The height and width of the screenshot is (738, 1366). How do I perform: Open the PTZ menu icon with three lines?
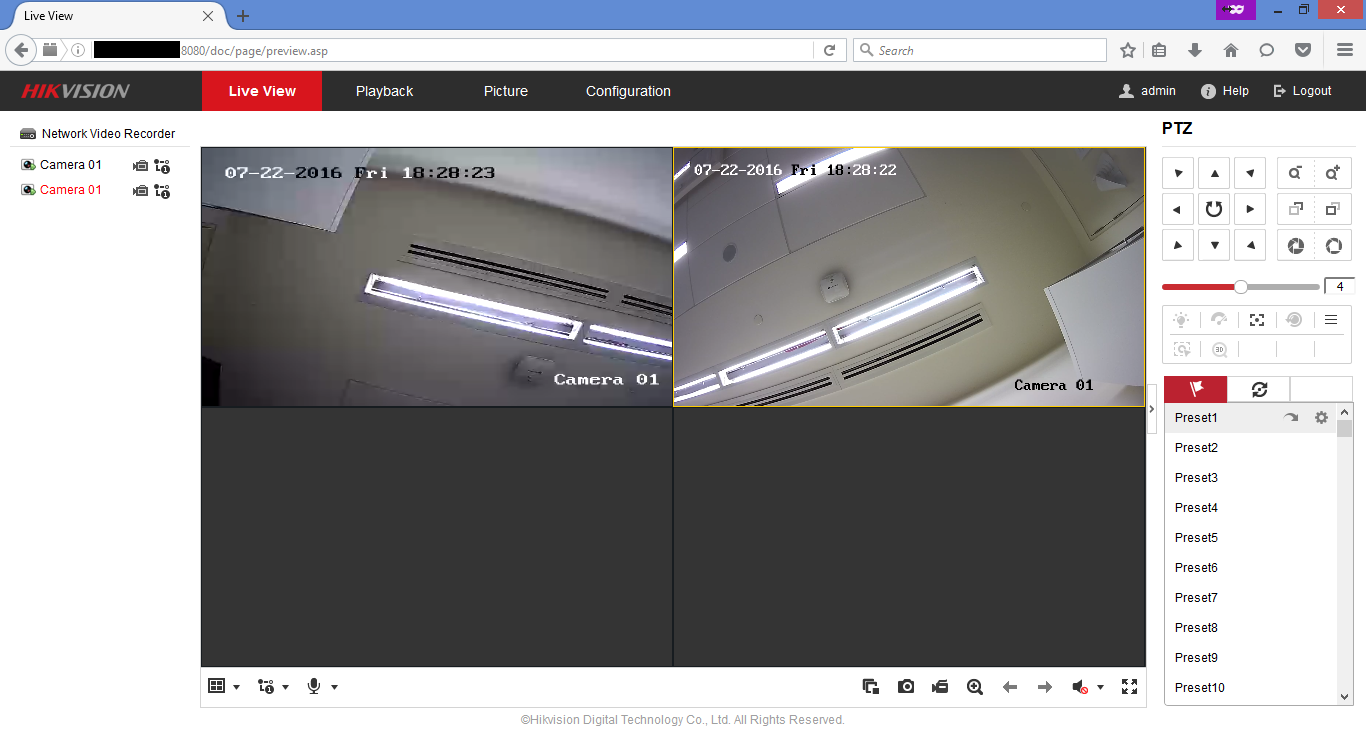[1331, 320]
